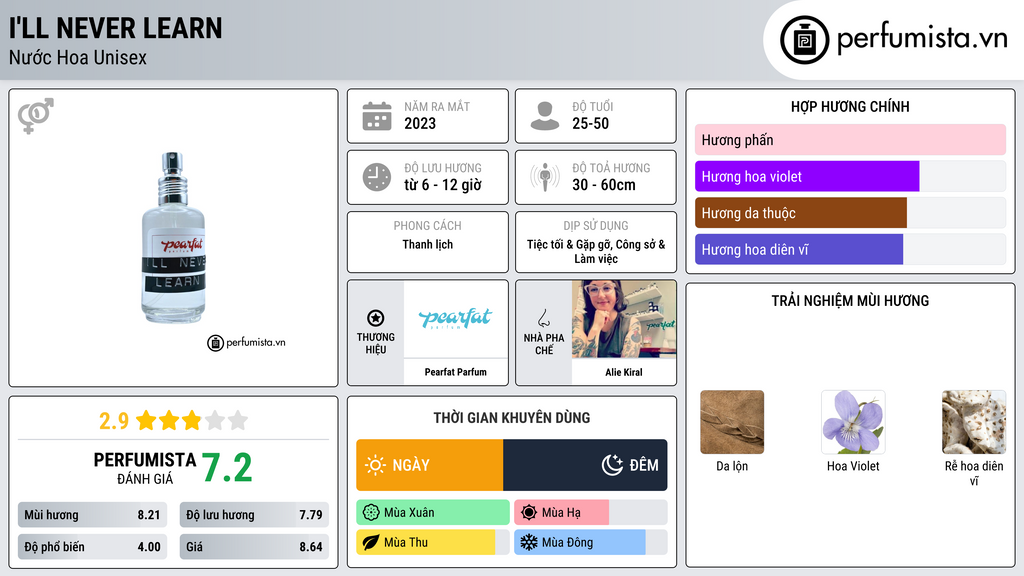The width and height of the screenshot is (1024, 576).
Task: Click the perfumista.vn site name in header
Action: pyautogui.click(x=922, y=39)
